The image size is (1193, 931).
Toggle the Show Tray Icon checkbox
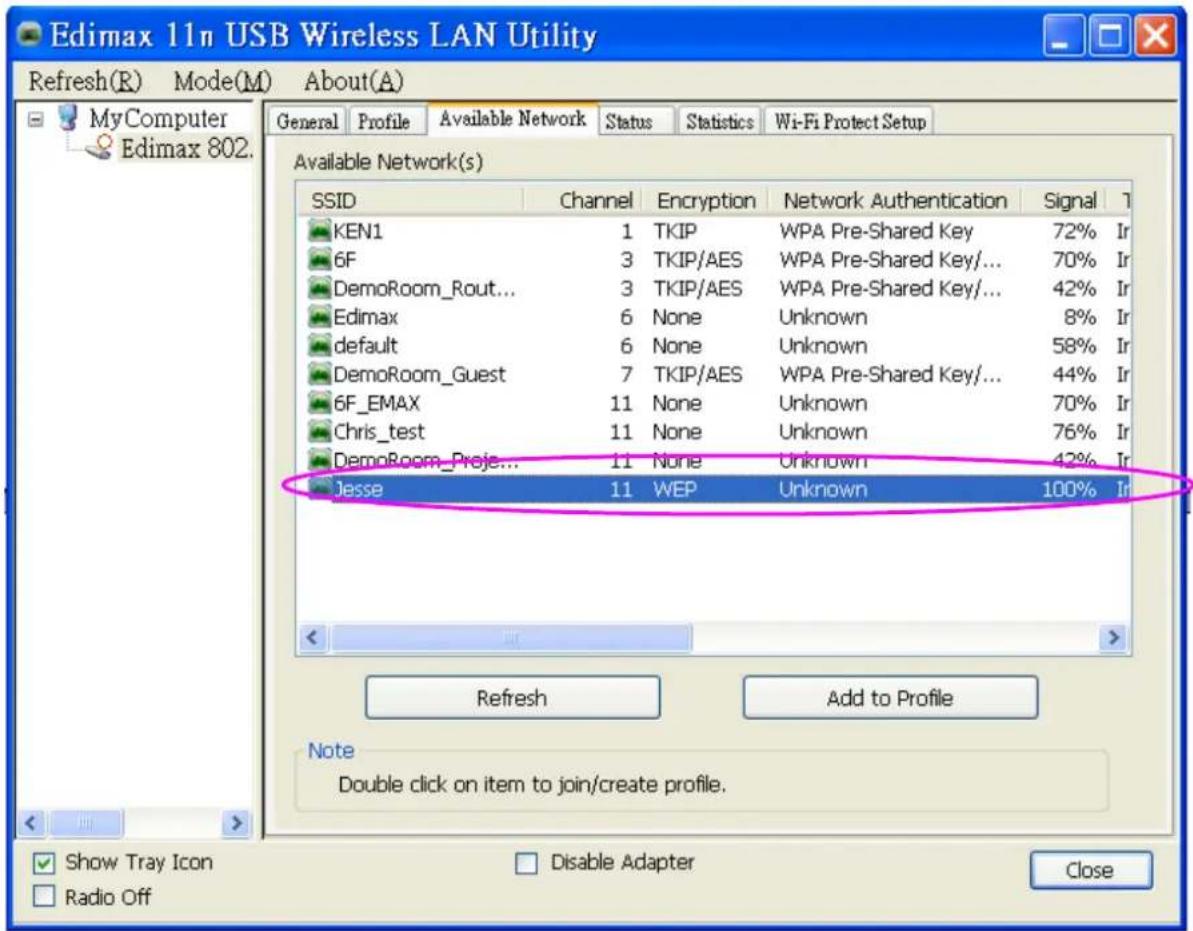[44, 863]
